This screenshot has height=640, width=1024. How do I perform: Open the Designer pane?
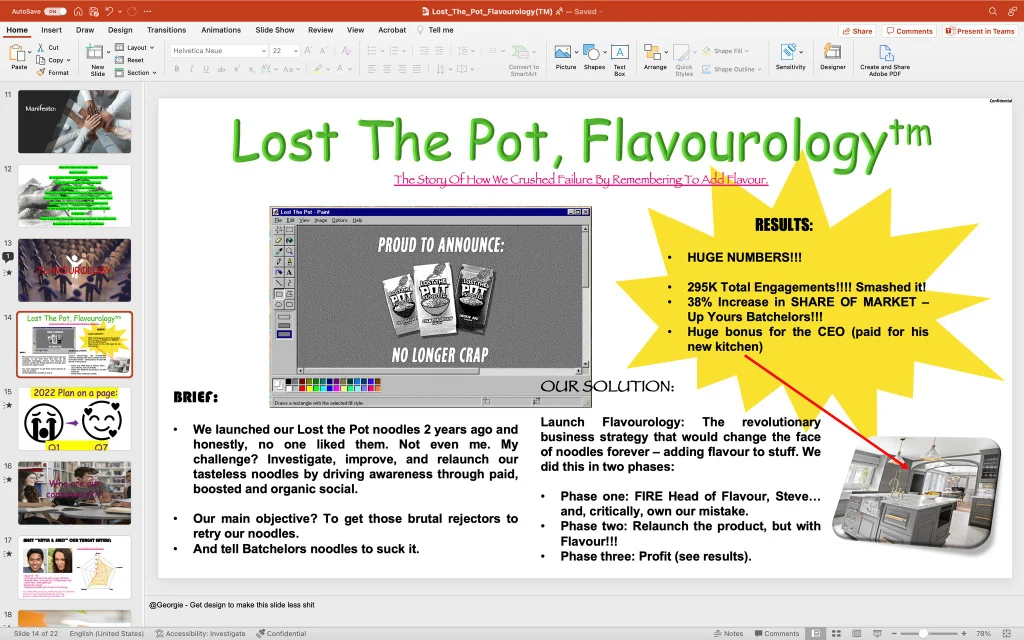click(832, 58)
